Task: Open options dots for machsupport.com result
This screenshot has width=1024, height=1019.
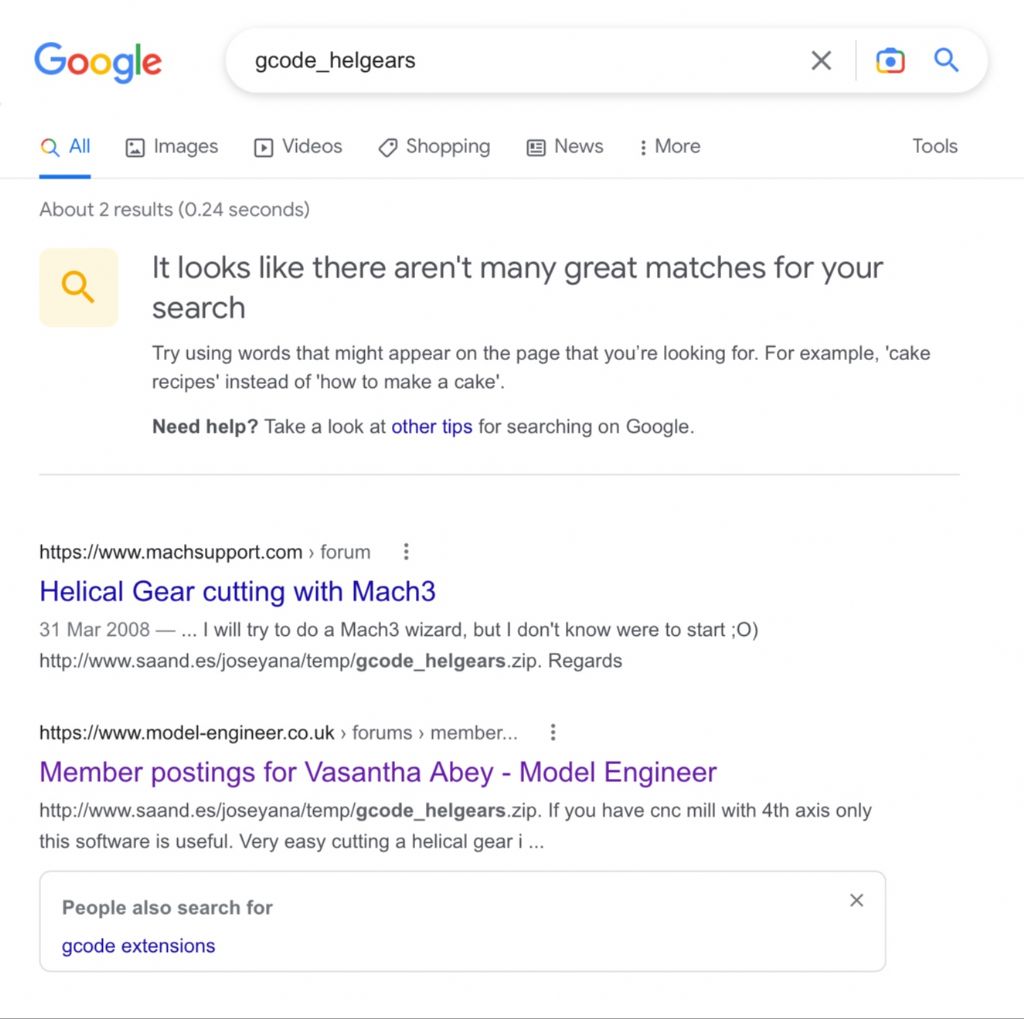Action: (406, 552)
